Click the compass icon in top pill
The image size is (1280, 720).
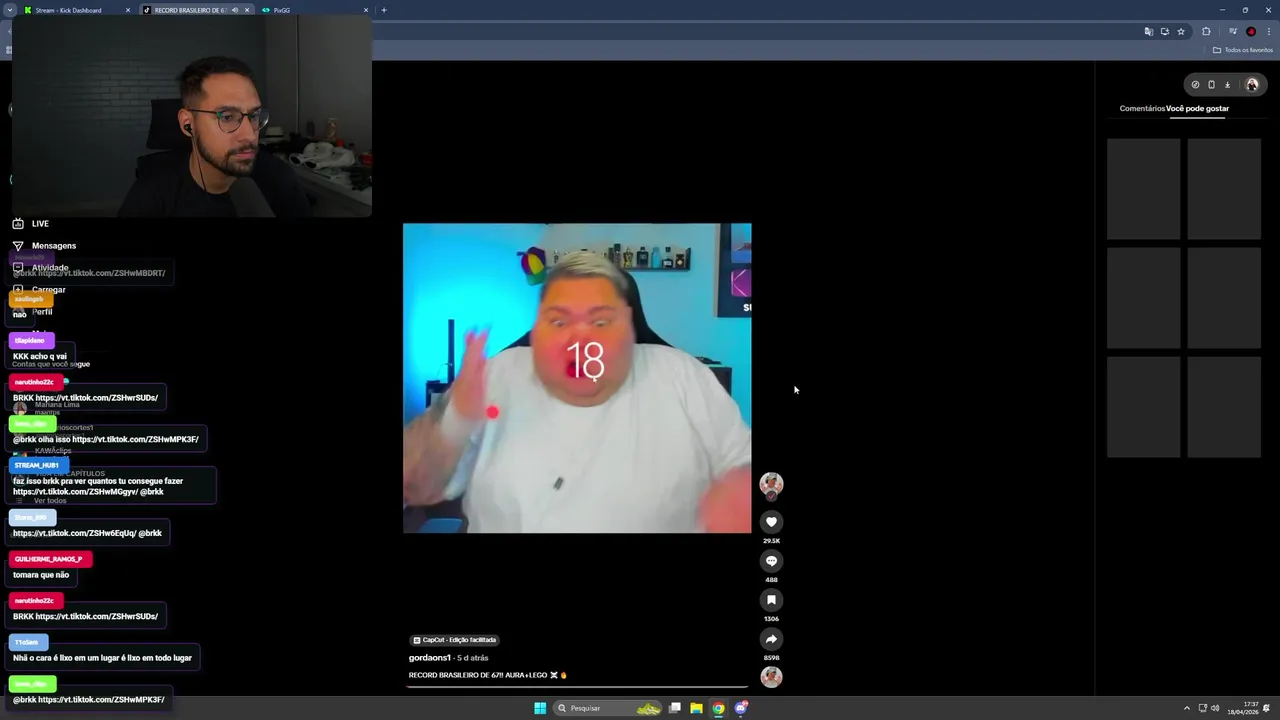[1195, 85]
